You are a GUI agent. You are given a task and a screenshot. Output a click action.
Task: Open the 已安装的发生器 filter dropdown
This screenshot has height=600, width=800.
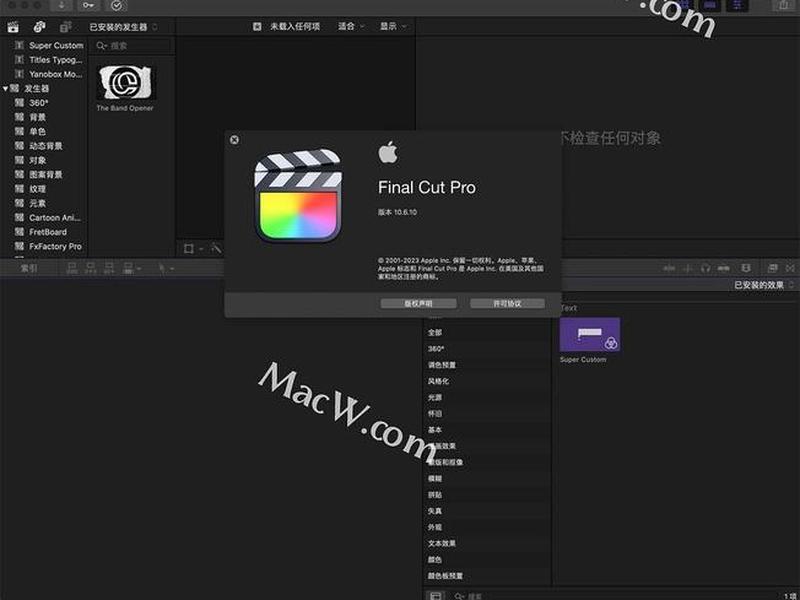tap(123, 27)
